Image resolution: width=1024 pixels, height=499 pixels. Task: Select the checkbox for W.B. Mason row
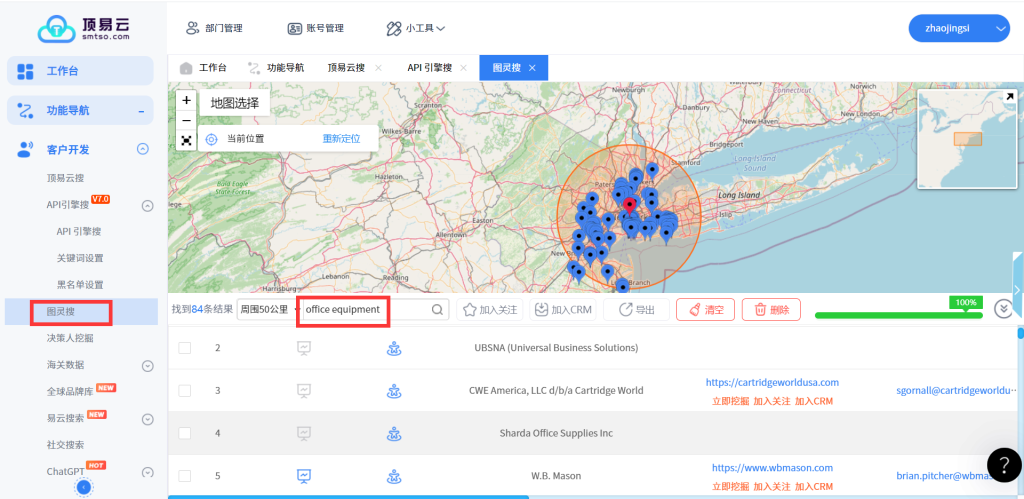184,476
